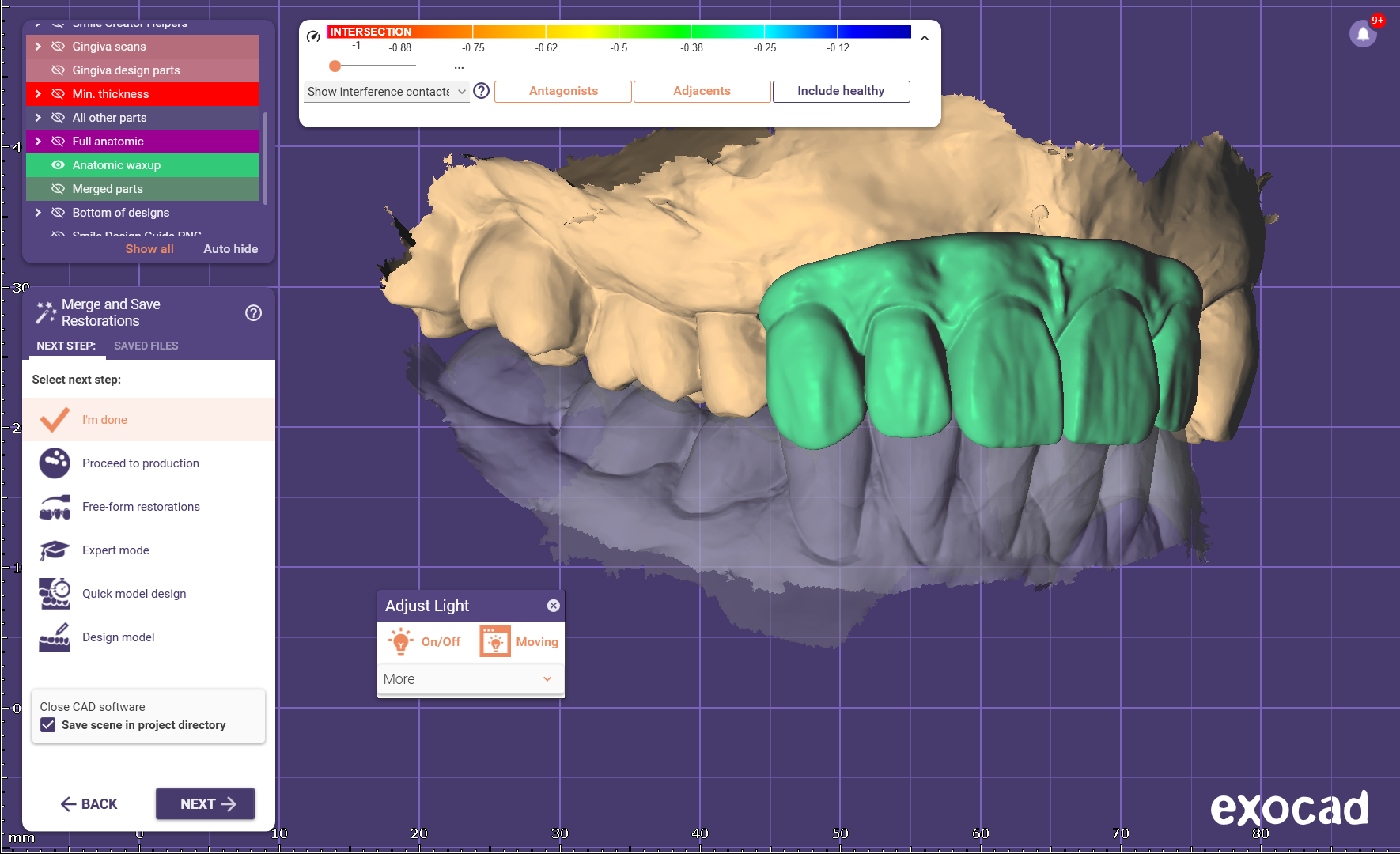The height and width of the screenshot is (854, 1400).
Task: Toggle the light On/Off bulb icon
Action: pos(401,641)
